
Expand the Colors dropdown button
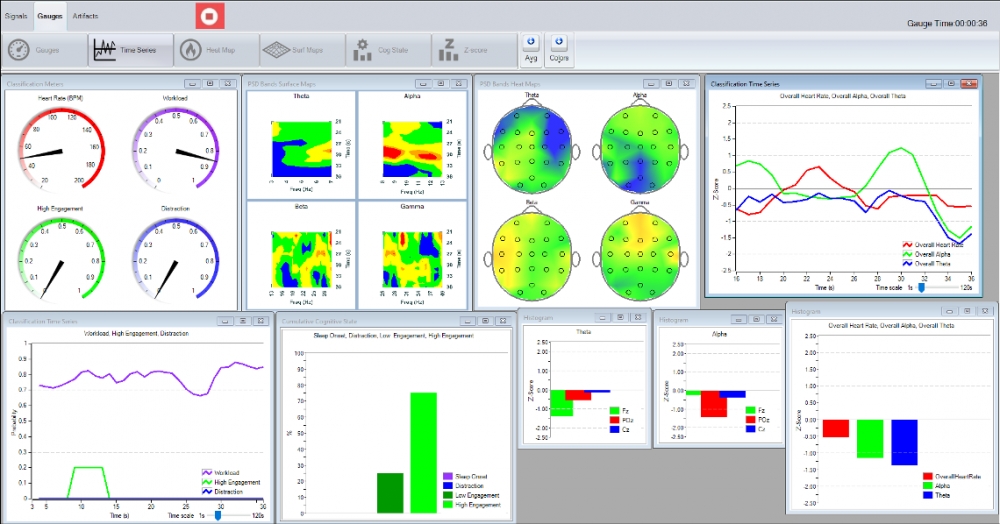(x=559, y=49)
